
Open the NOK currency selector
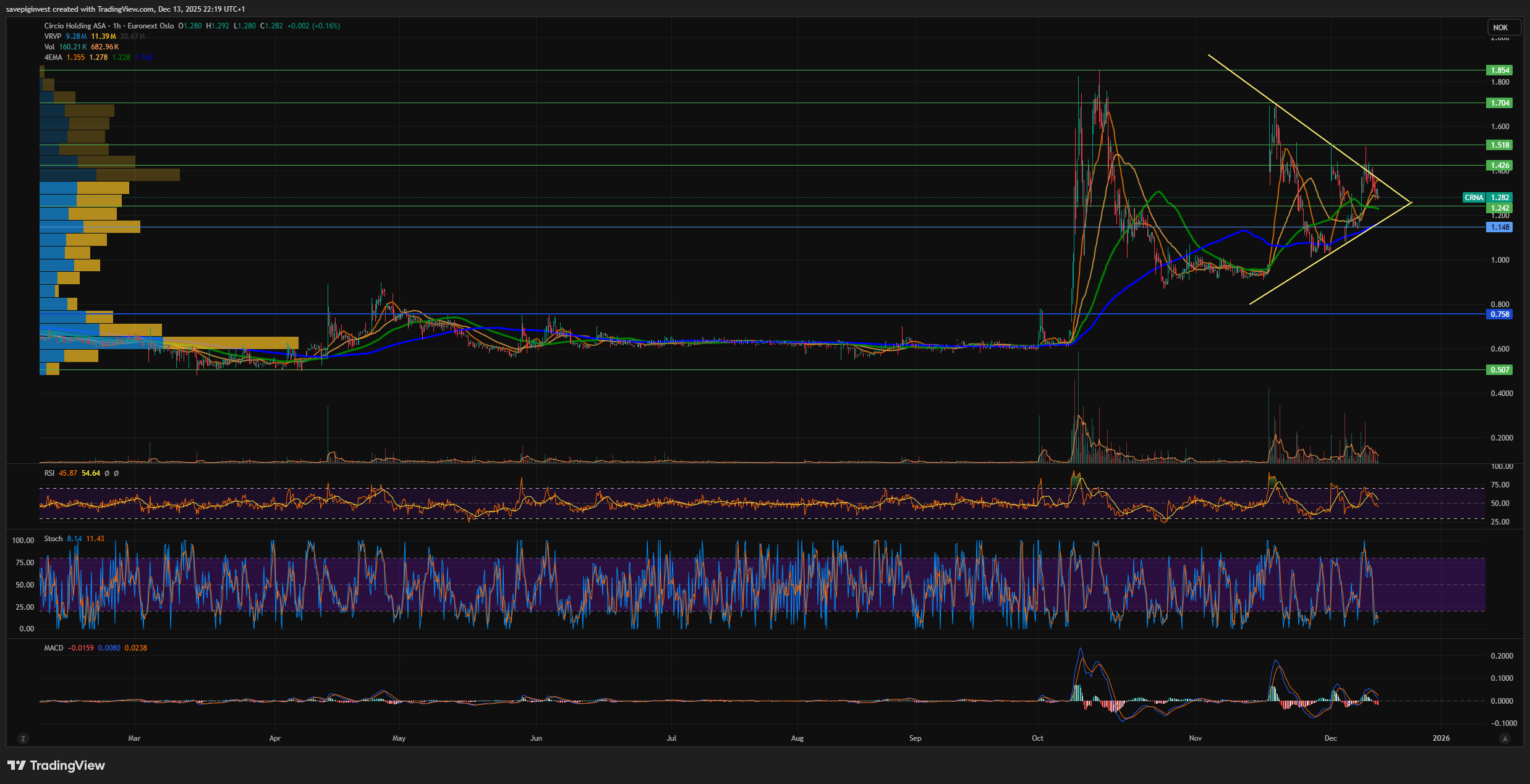1500,28
